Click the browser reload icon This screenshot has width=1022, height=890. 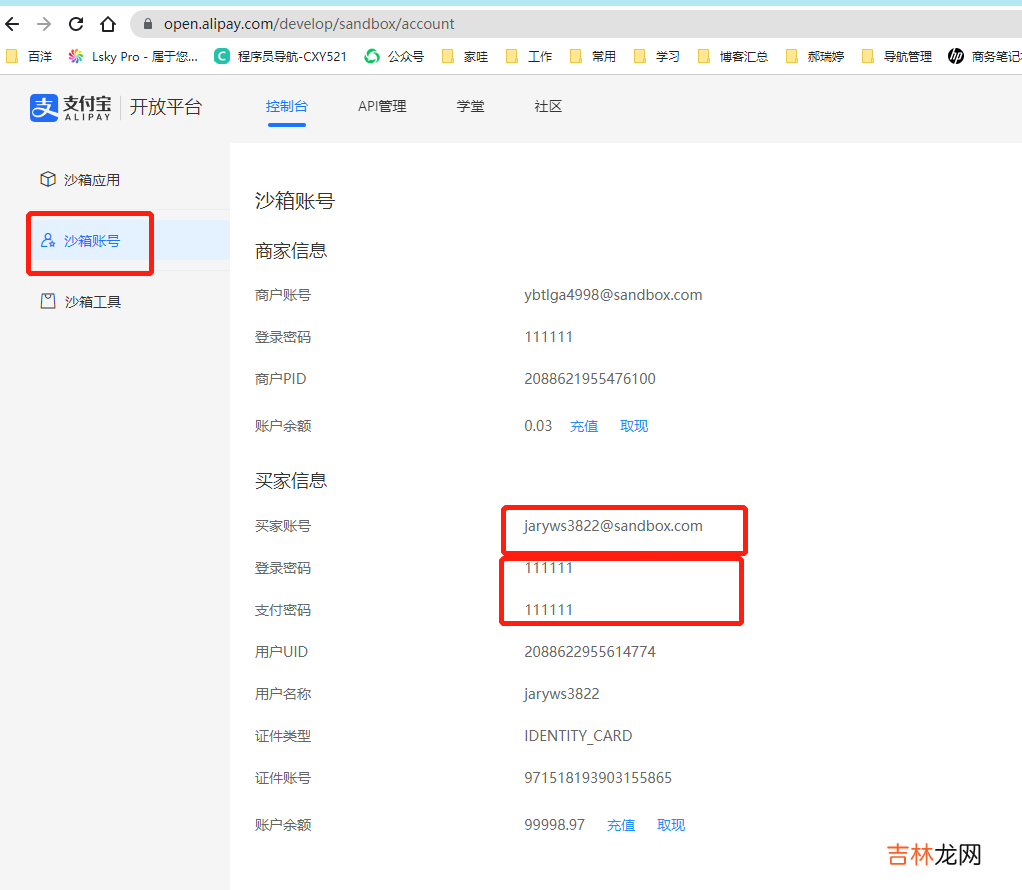point(76,24)
